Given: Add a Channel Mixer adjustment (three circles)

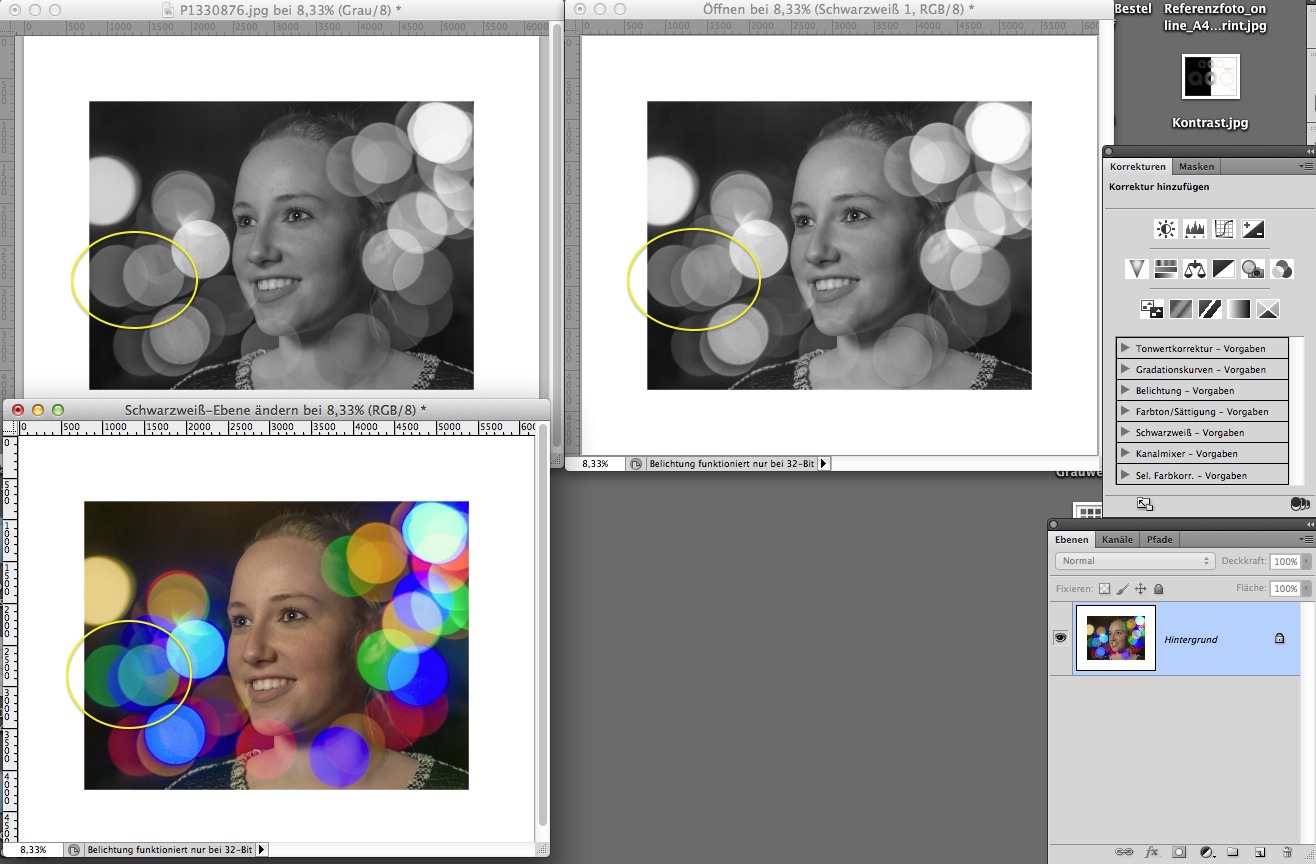Looking at the screenshot, I should click(1282, 268).
